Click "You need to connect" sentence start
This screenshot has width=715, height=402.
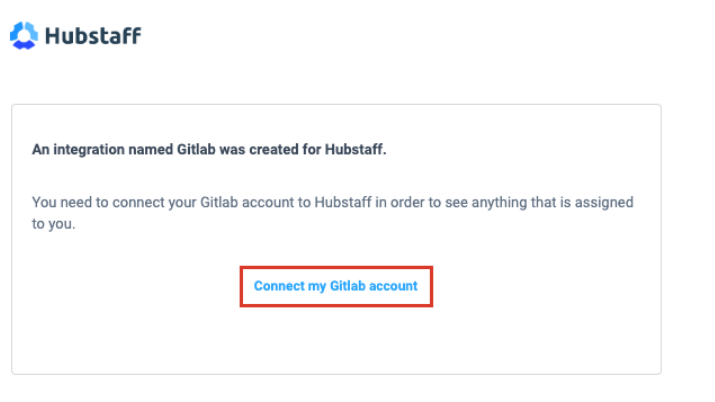point(90,202)
